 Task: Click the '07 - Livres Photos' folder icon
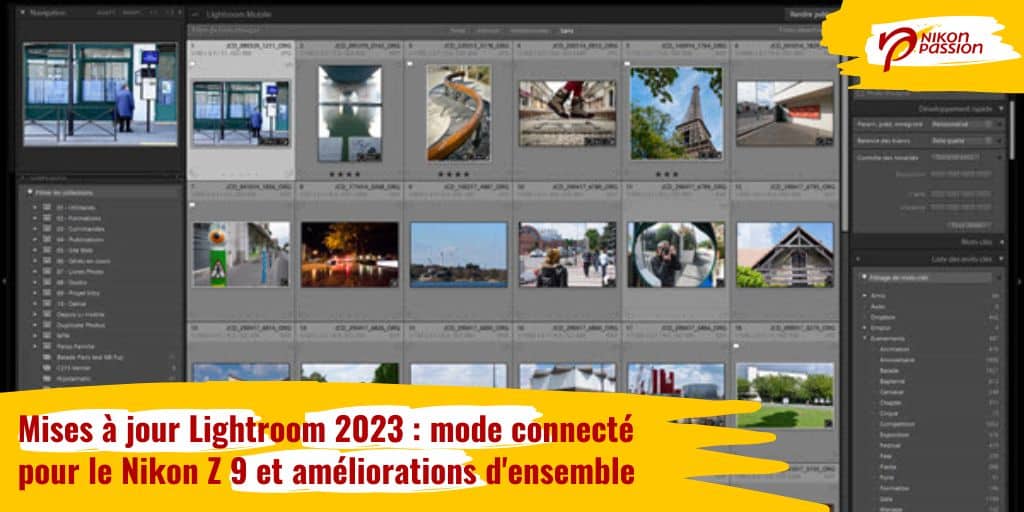pyautogui.click(x=47, y=272)
